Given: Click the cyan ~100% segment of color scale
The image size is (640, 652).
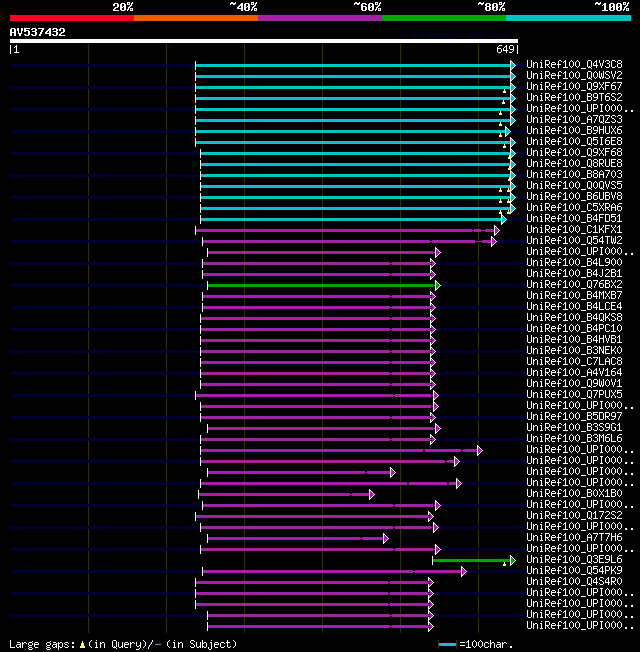Looking at the screenshot, I should tap(568, 18).
